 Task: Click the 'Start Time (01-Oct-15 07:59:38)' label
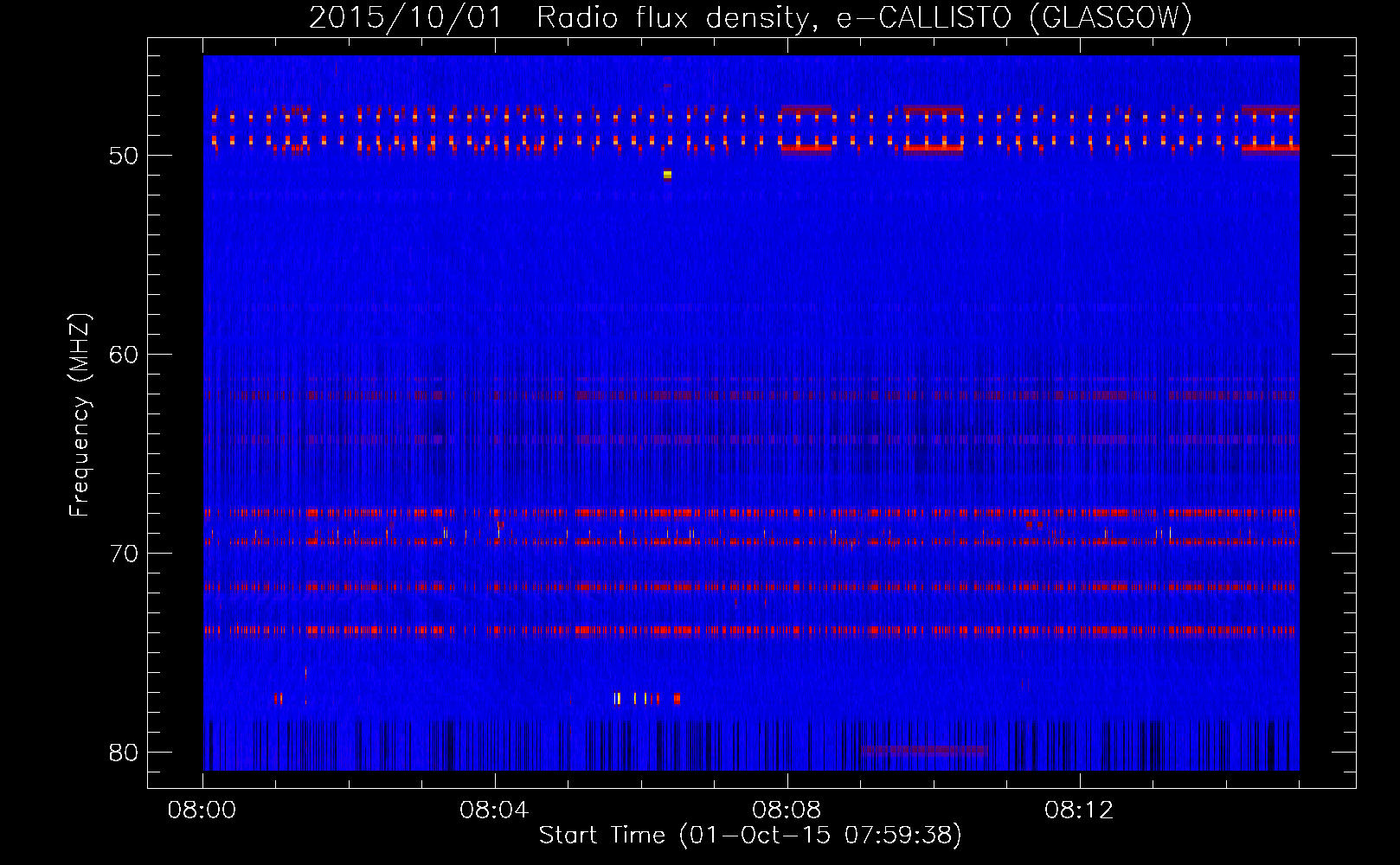pos(750,836)
